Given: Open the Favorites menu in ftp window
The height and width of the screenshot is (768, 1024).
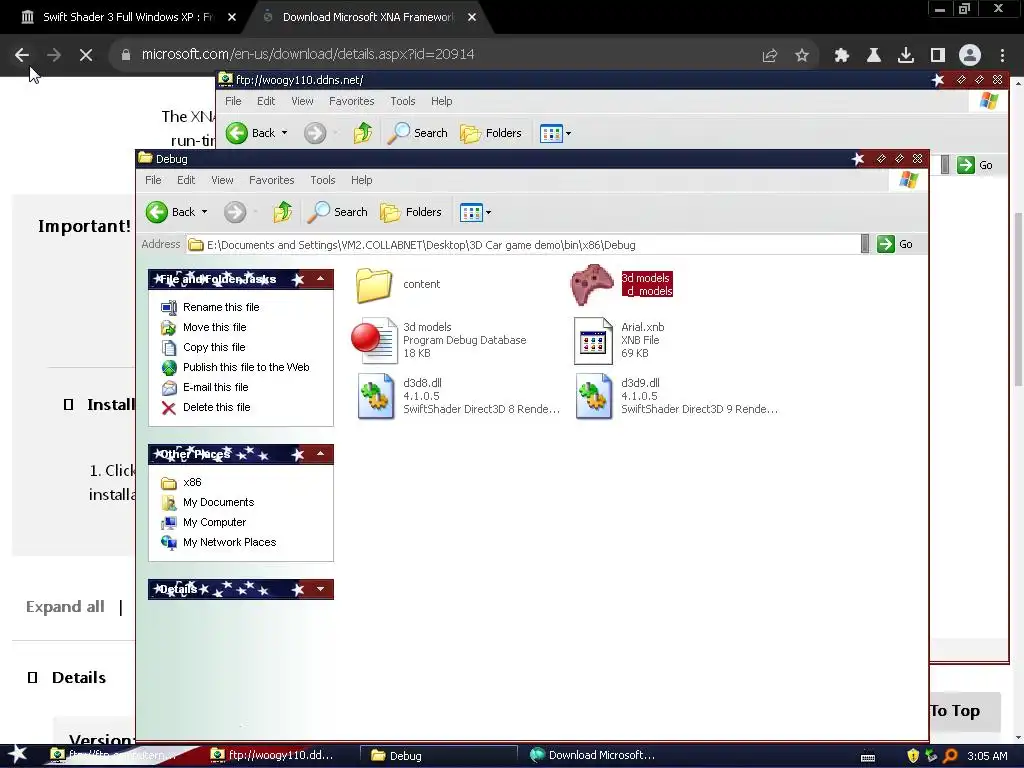Looking at the screenshot, I should click(351, 101).
